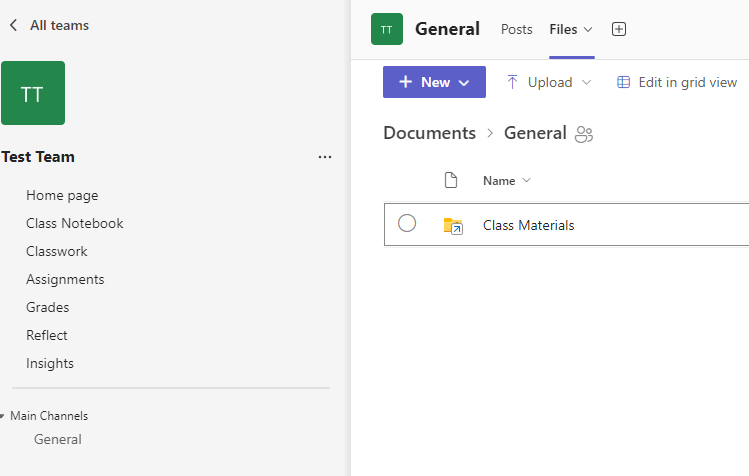The image size is (749, 476).
Task: Open Classwork section
Action: (x=56, y=251)
